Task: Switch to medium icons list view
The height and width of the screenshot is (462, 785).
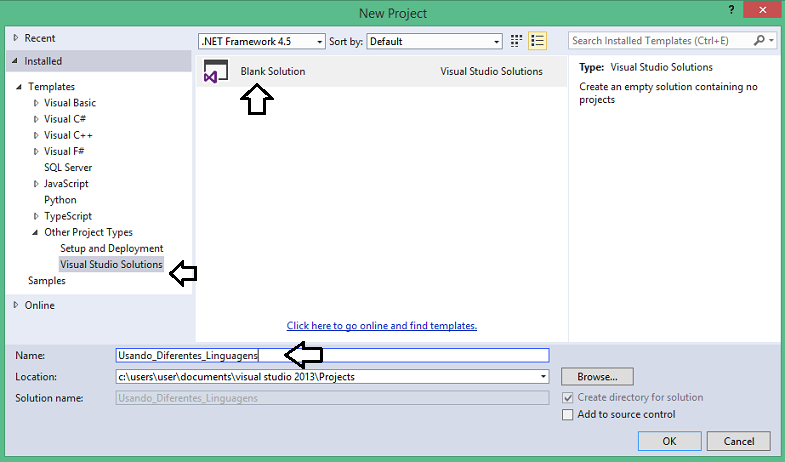Action: [538, 41]
